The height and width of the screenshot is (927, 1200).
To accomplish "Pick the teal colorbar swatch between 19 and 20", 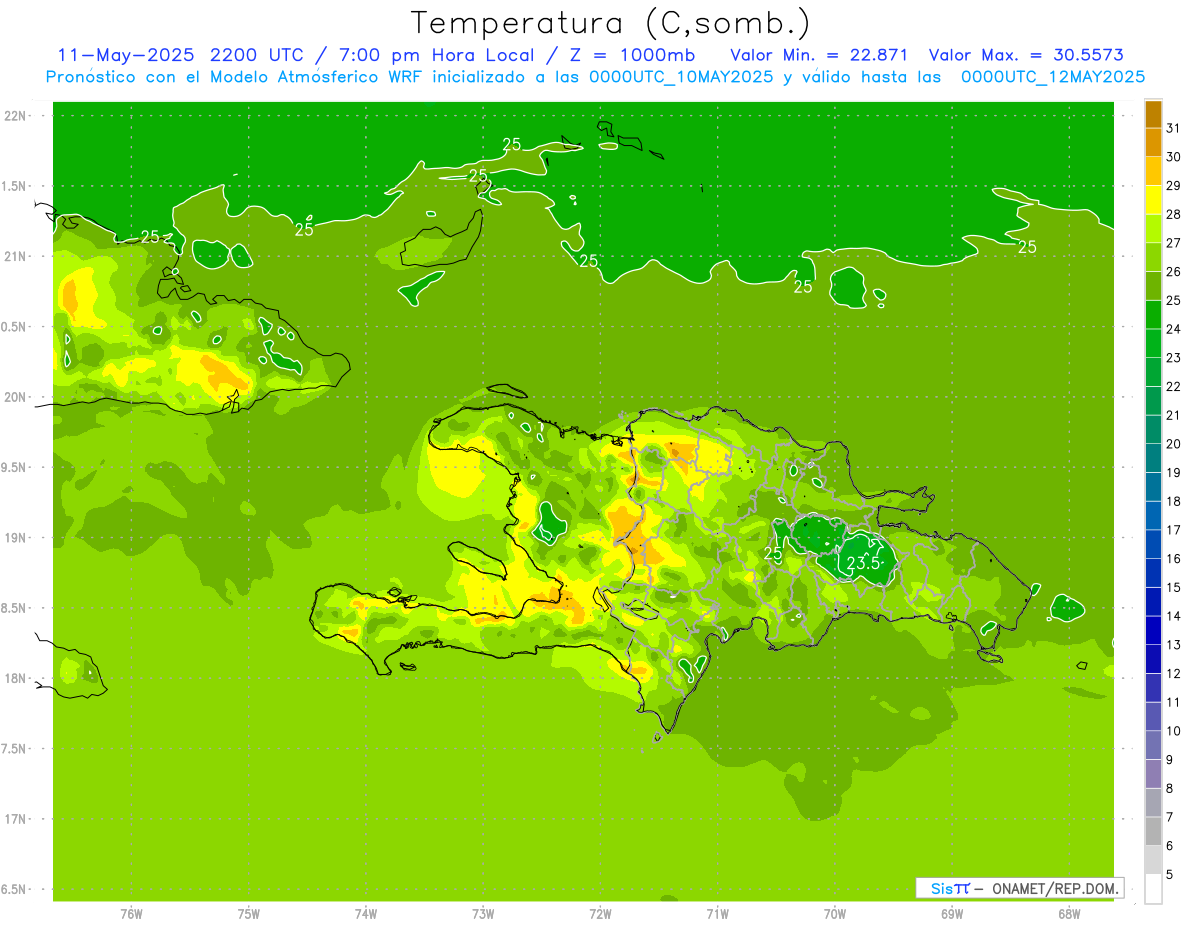I will [1153, 458].
